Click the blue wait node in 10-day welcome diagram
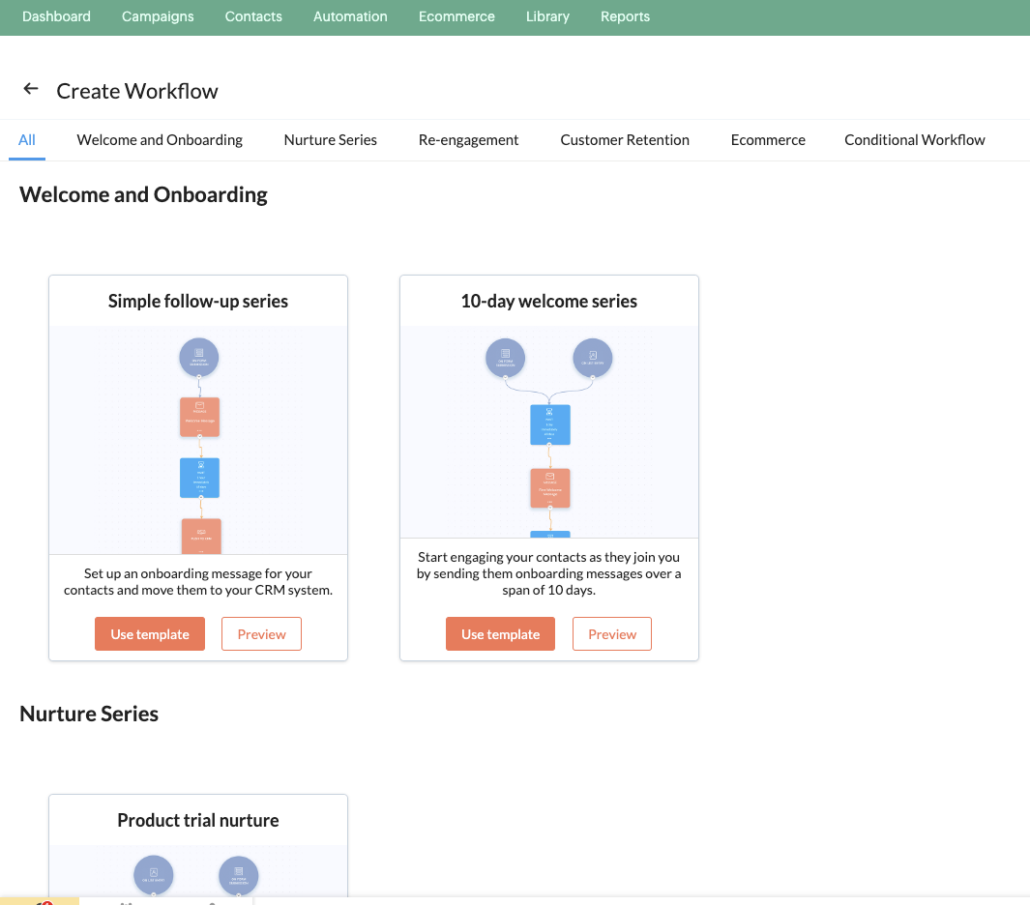 [550, 425]
